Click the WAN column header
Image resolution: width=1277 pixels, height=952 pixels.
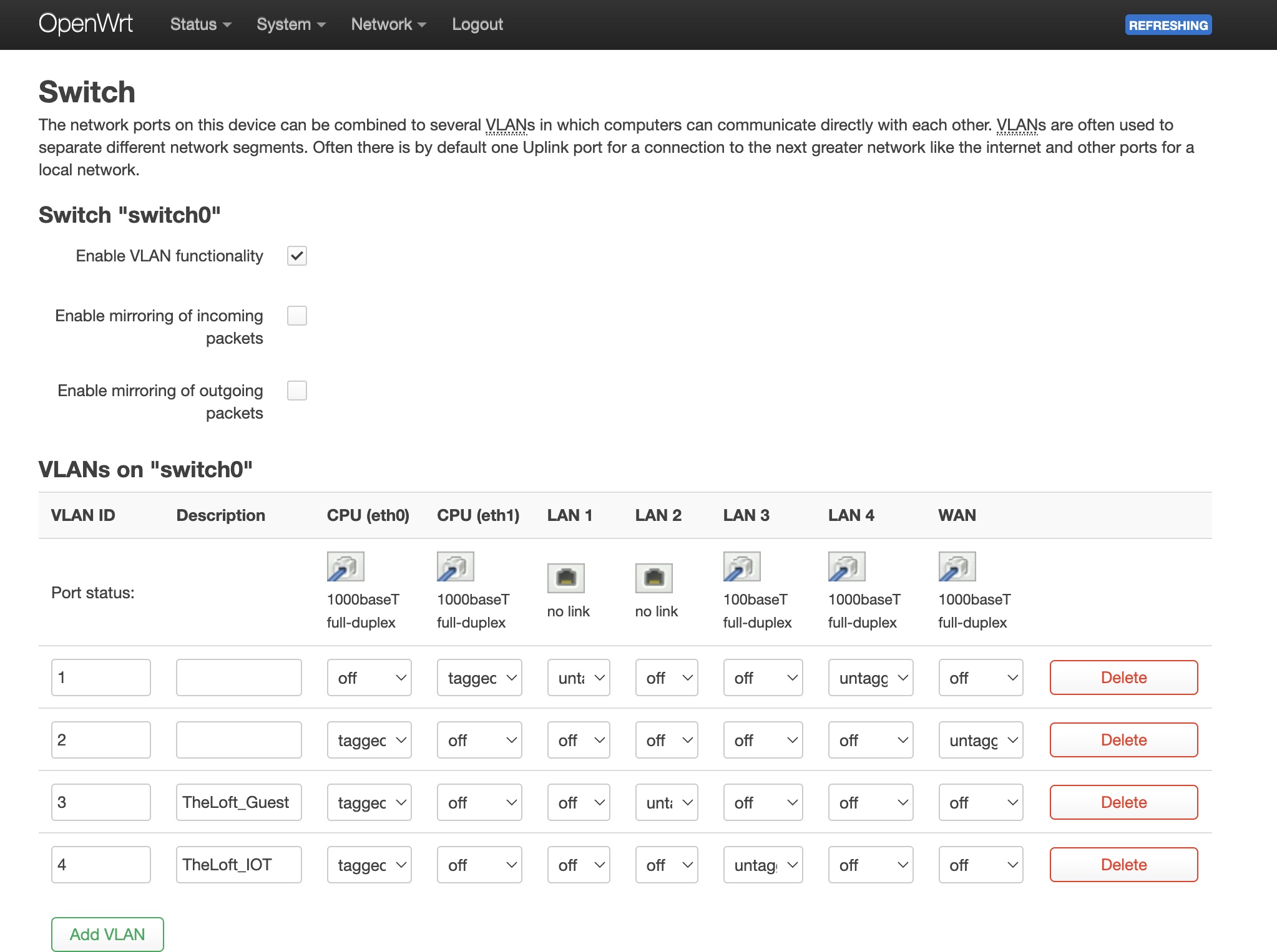(957, 515)
